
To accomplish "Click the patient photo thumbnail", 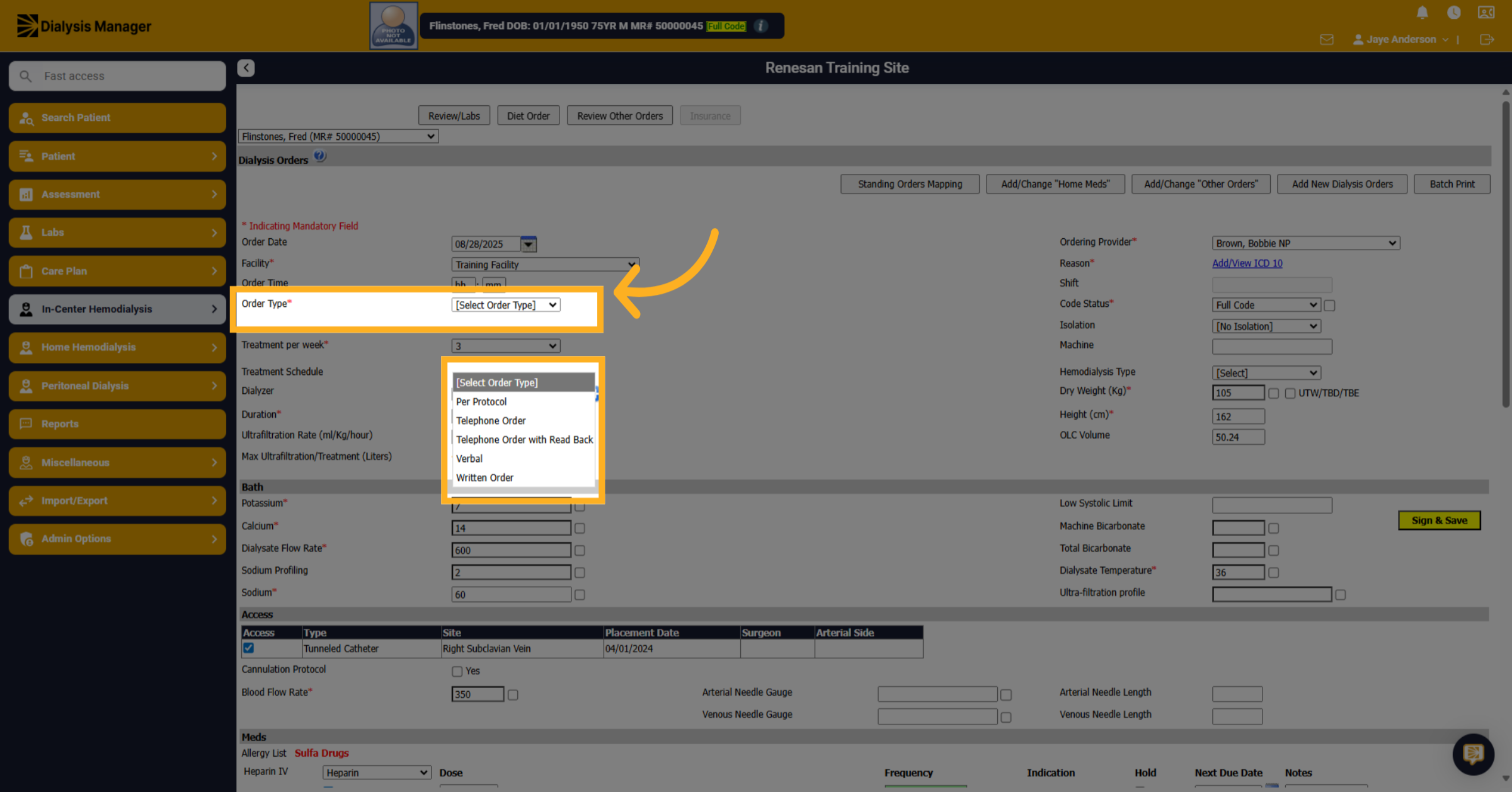I will pyautogui.click(x=393, y=25).
